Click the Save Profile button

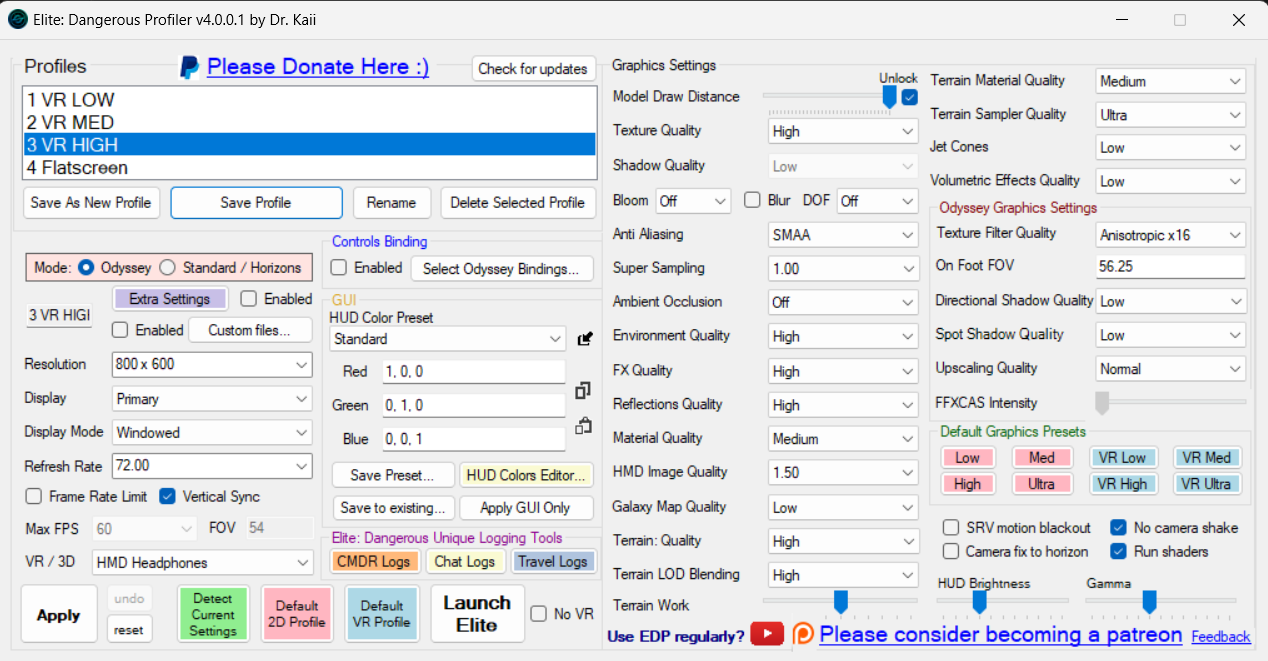(256, 202)
